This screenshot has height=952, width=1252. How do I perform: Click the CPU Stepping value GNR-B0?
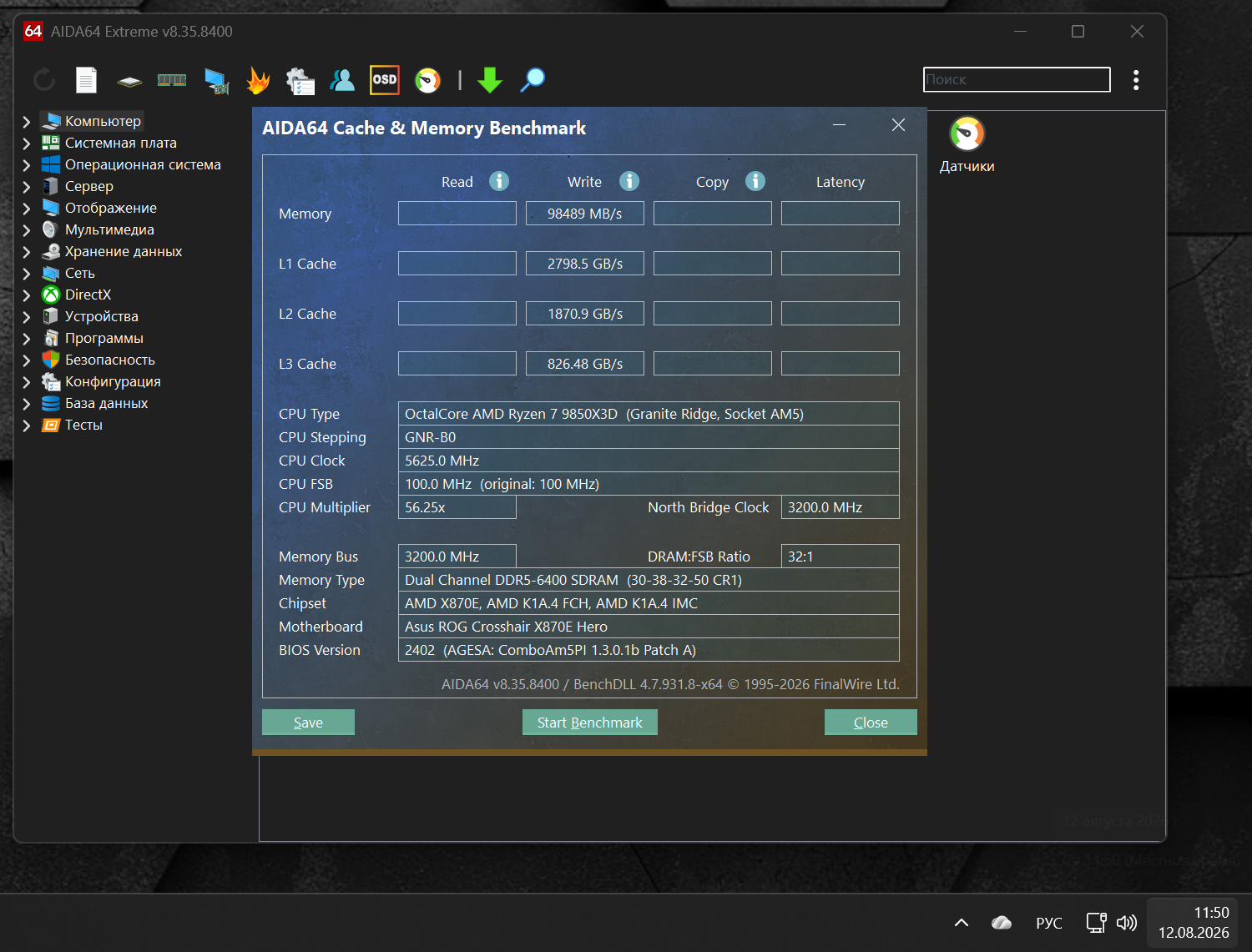(x=649, y=437)
